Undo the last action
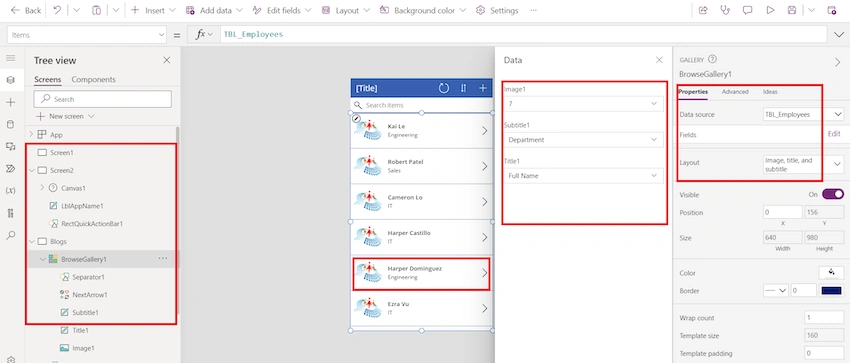Screen dimensions: 850x363 tap(58, 10)
